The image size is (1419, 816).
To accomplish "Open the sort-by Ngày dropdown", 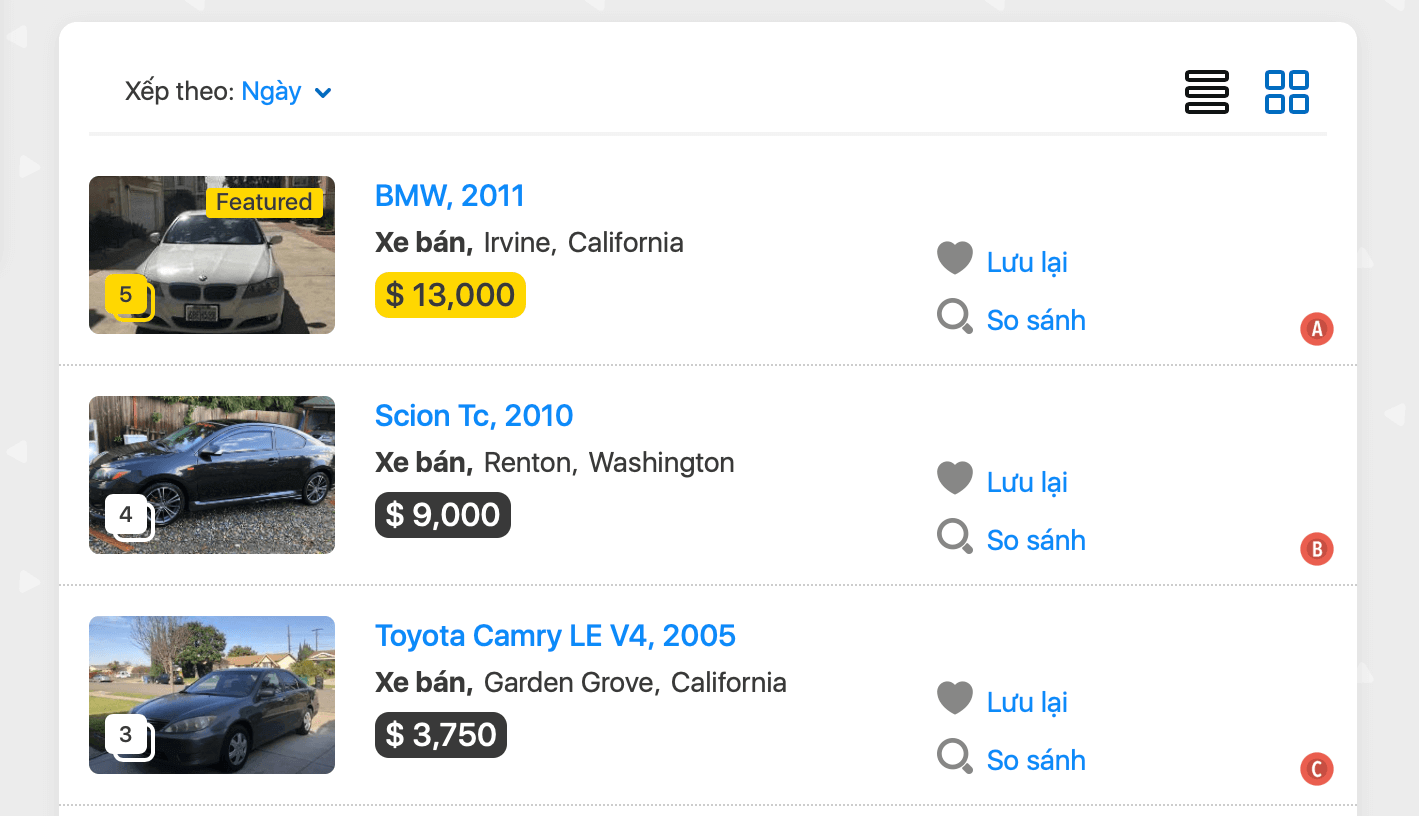I will coord(272,92).
